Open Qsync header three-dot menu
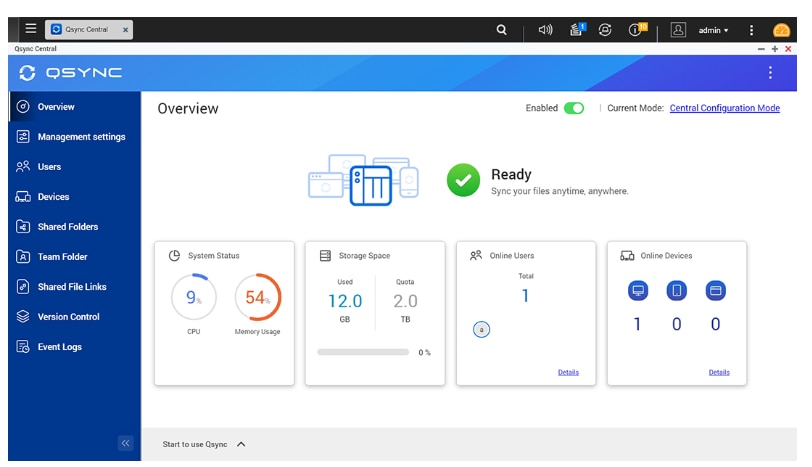This screenshot has width=812, height=467. [x=770, y=73]
